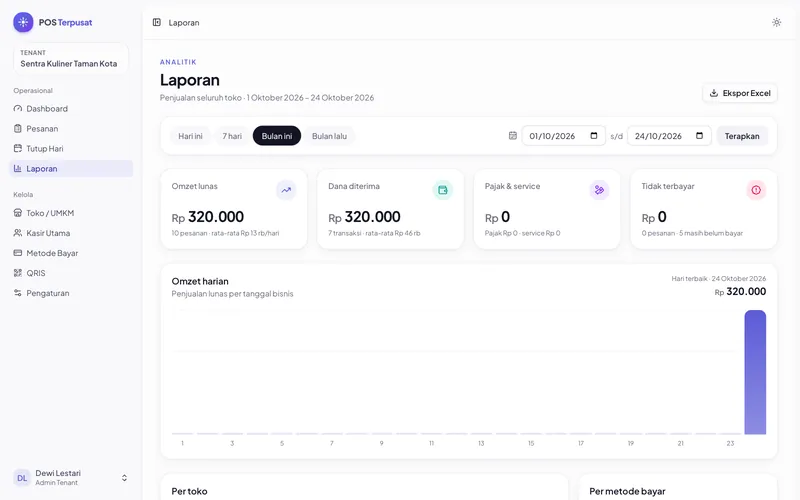Toggle the sidebar panel icon

click(x=157, y=22)
